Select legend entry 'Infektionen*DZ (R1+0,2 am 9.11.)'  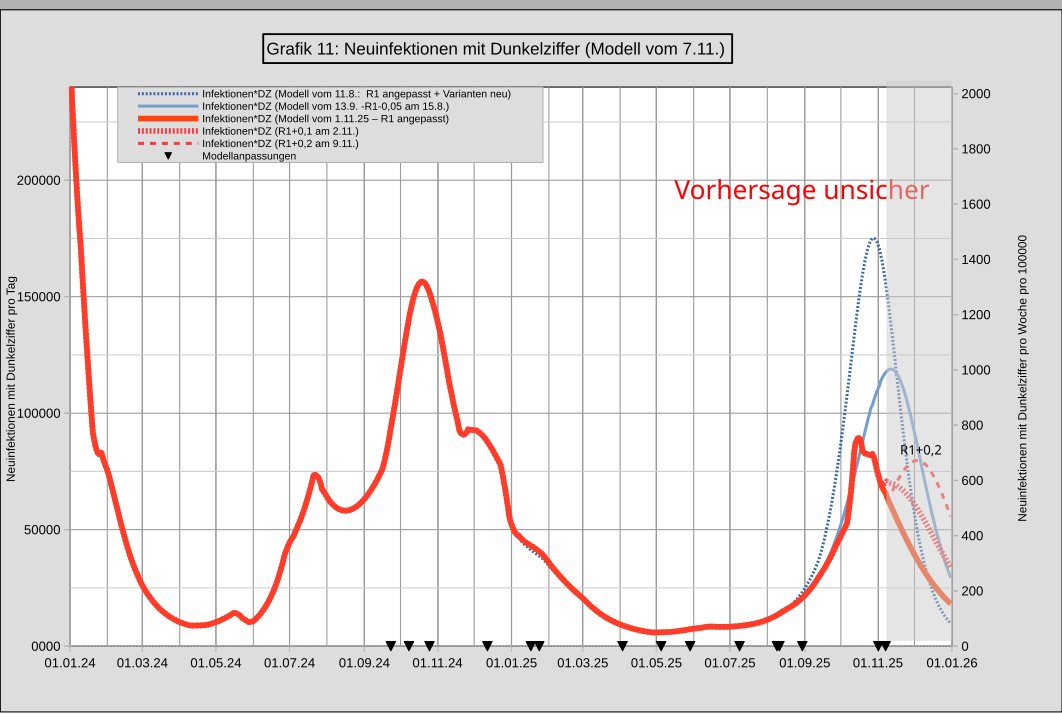click(280, 143)
